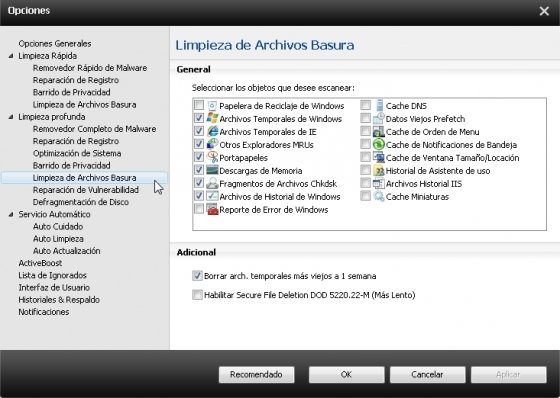This screenshot has height=398, width=560.
Task: Open ActiveBoost settings
Action: 40,263
